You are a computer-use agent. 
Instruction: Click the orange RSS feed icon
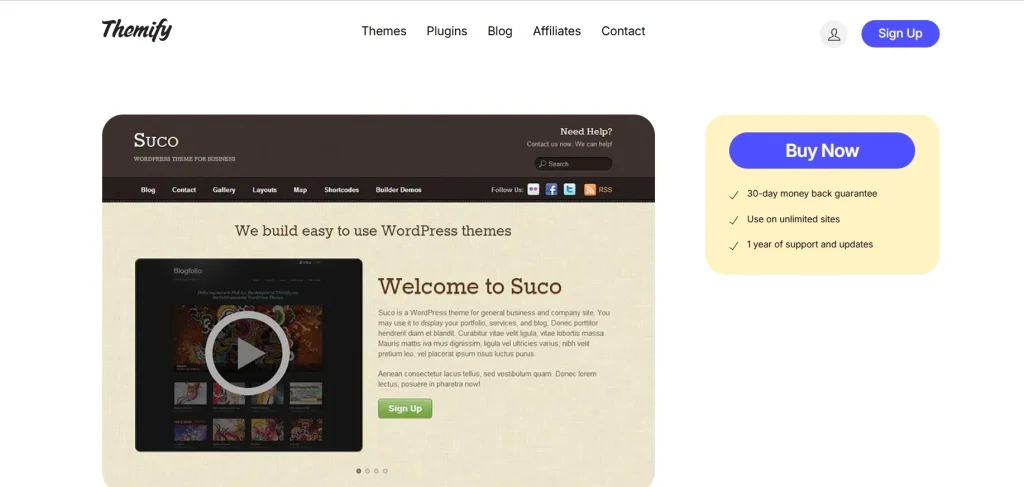(590, 190)
